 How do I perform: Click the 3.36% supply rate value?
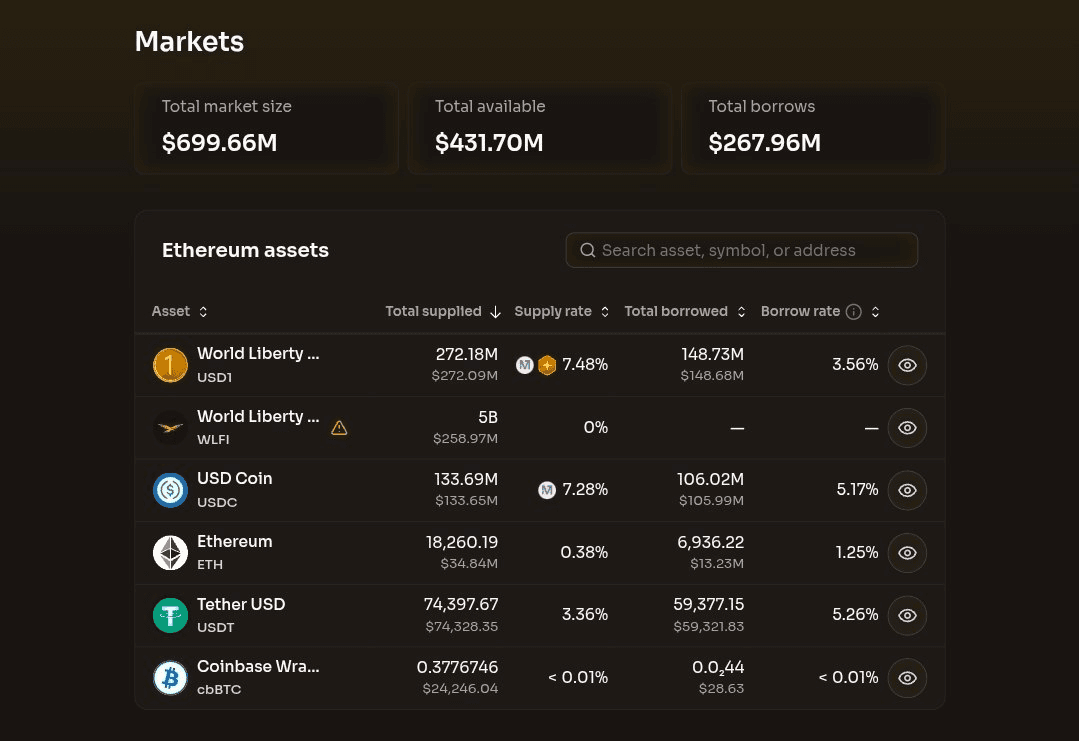click(x=585, y=614)
